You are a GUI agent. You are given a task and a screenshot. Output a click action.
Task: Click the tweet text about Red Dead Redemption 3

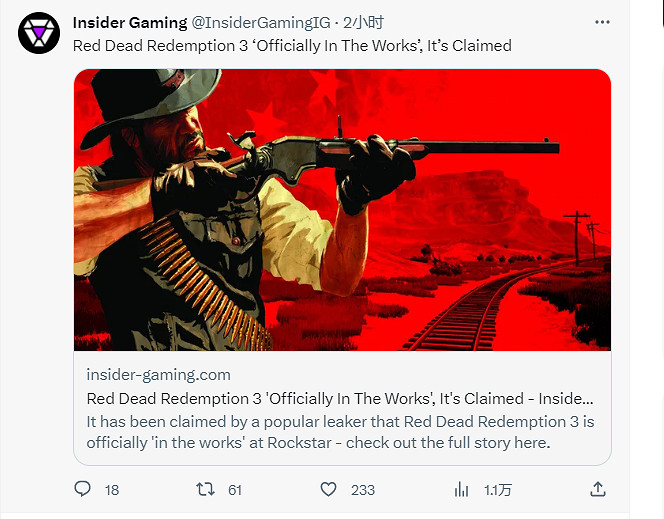pyautogui.click(x=292, y=45)
